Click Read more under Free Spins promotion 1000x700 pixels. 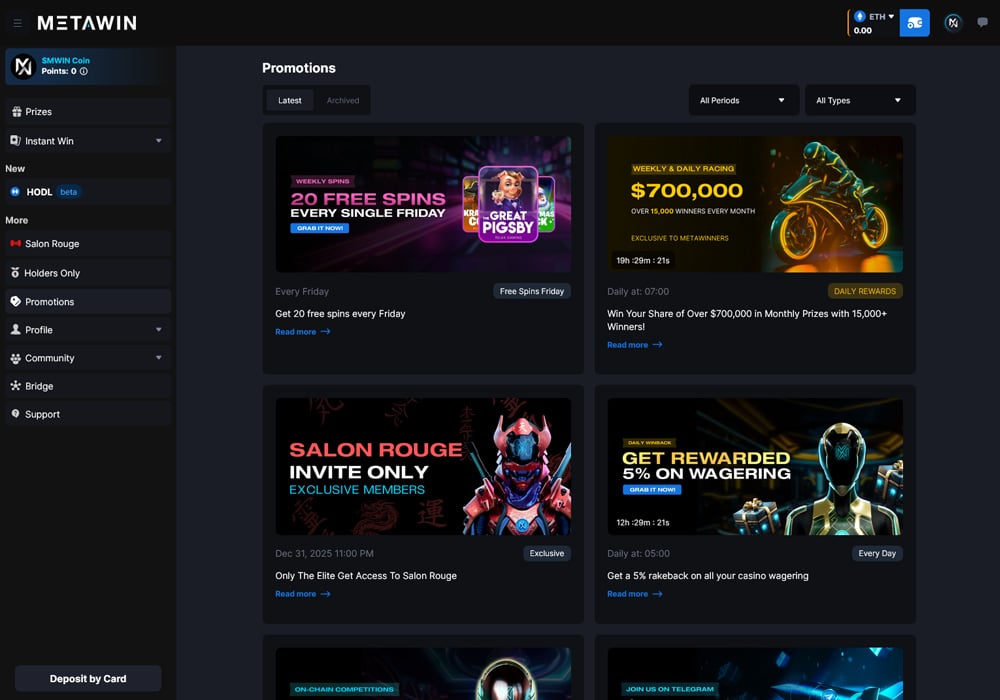click(302, 332)
